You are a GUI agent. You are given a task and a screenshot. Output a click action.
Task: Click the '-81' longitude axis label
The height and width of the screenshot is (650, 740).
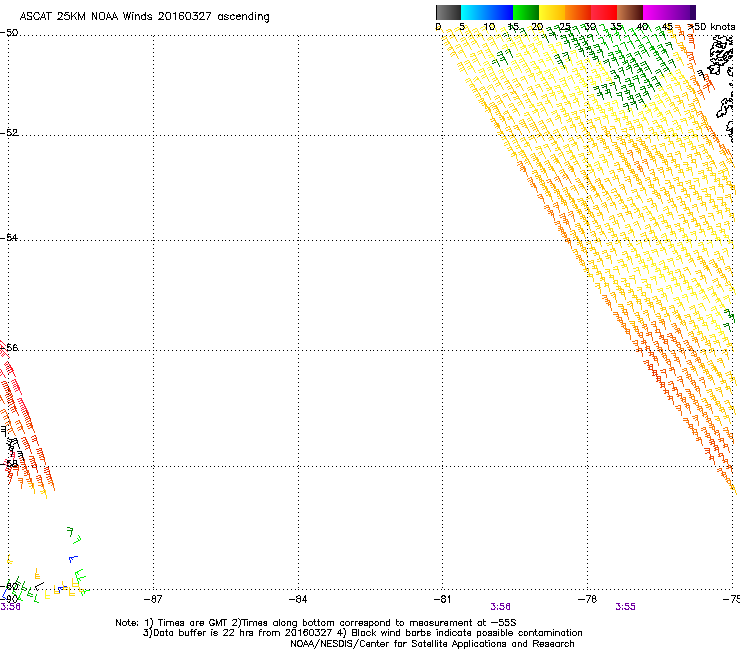442,599
